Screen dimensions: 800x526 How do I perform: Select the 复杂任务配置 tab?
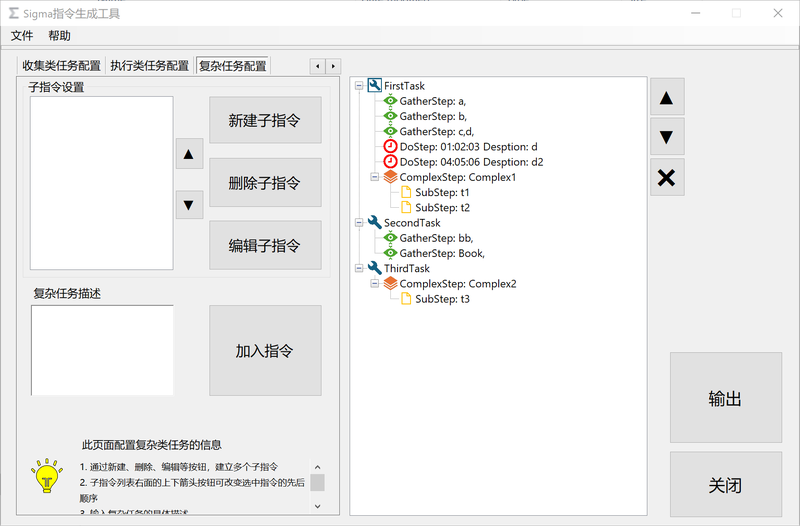[x=233, y=66]
